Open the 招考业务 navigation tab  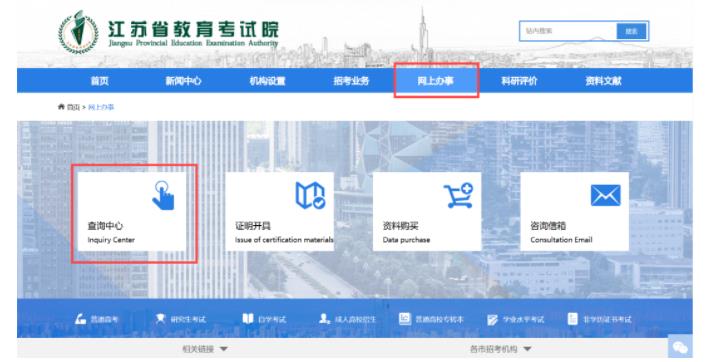click(351, 81)
